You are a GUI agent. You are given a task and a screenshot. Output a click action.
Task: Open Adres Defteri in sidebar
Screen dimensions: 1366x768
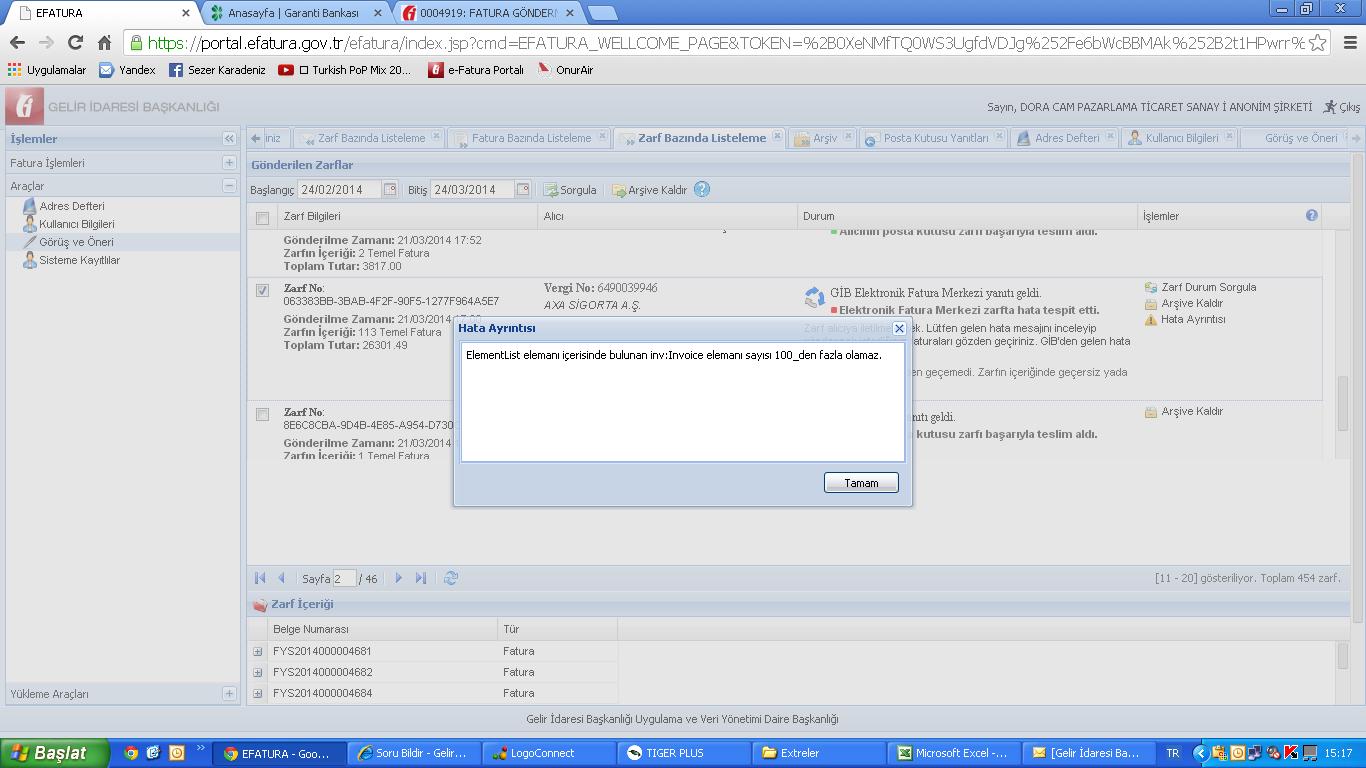pos(71,206)
